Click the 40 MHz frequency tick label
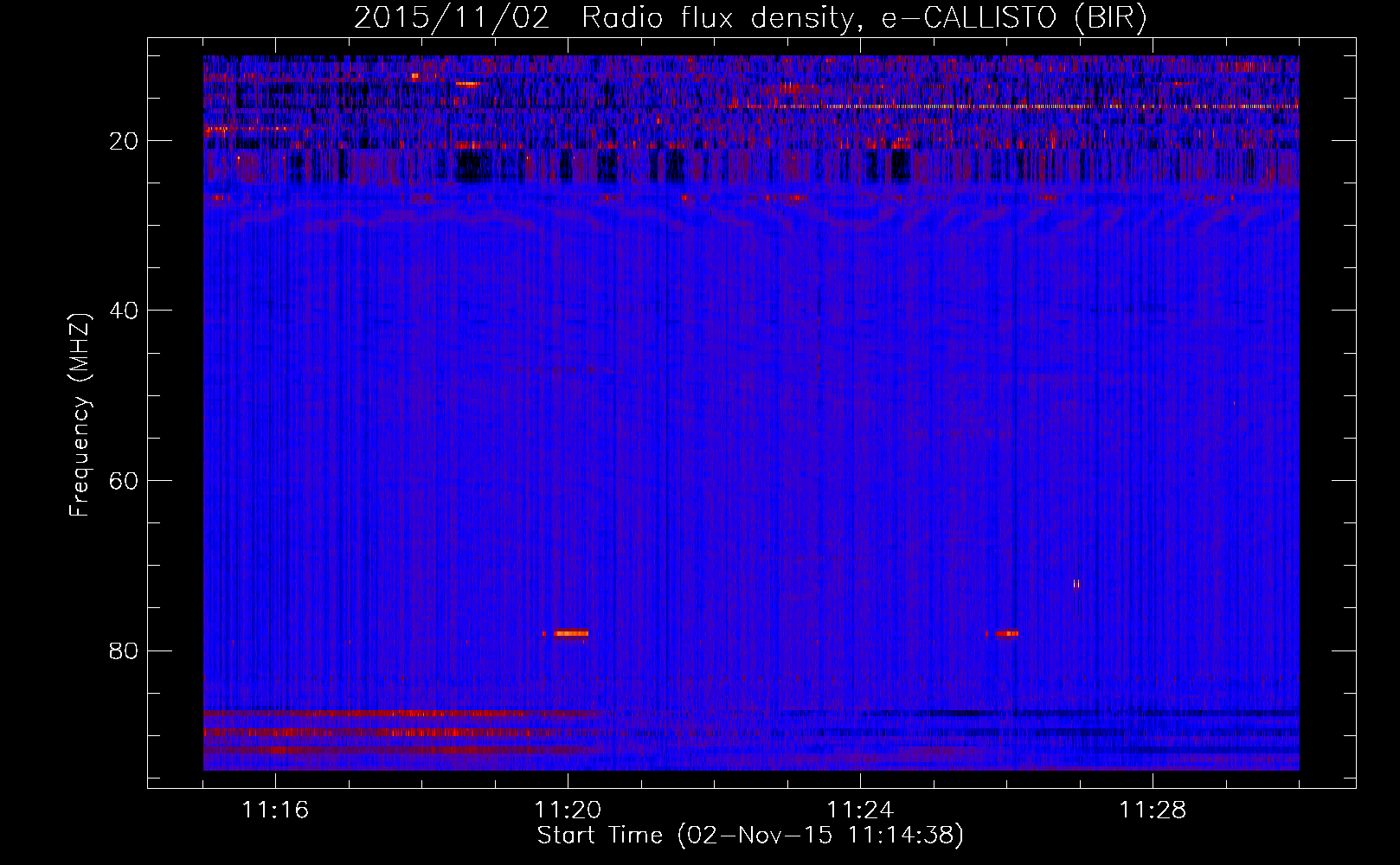1400x865 pixels. pyautogui.click(x=125, y=311)
